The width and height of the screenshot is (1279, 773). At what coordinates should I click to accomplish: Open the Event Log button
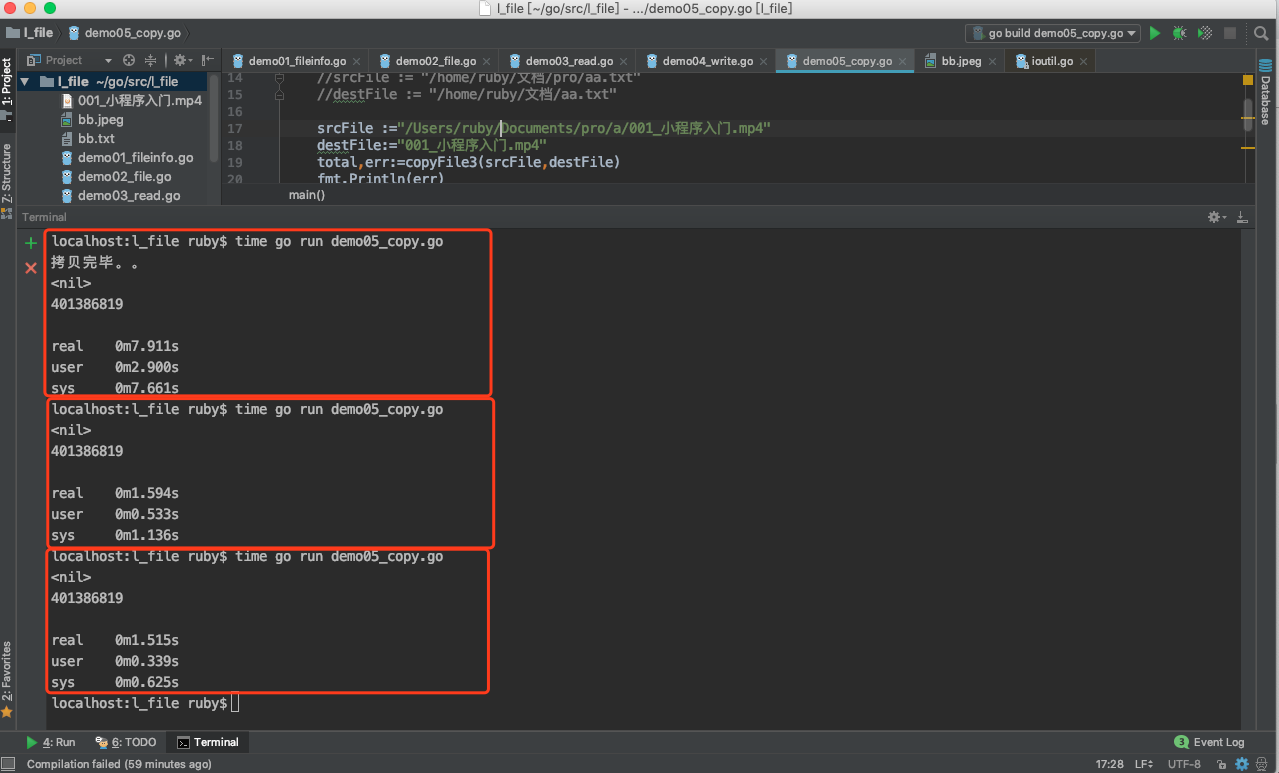tap(1209, 742)
